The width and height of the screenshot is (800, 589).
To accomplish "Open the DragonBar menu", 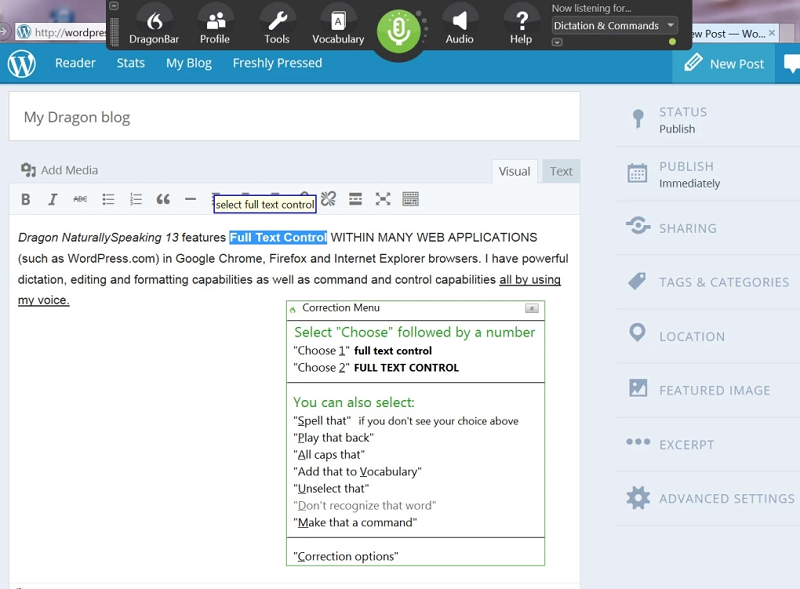I will pyautogui.click(x=153, y=26).
